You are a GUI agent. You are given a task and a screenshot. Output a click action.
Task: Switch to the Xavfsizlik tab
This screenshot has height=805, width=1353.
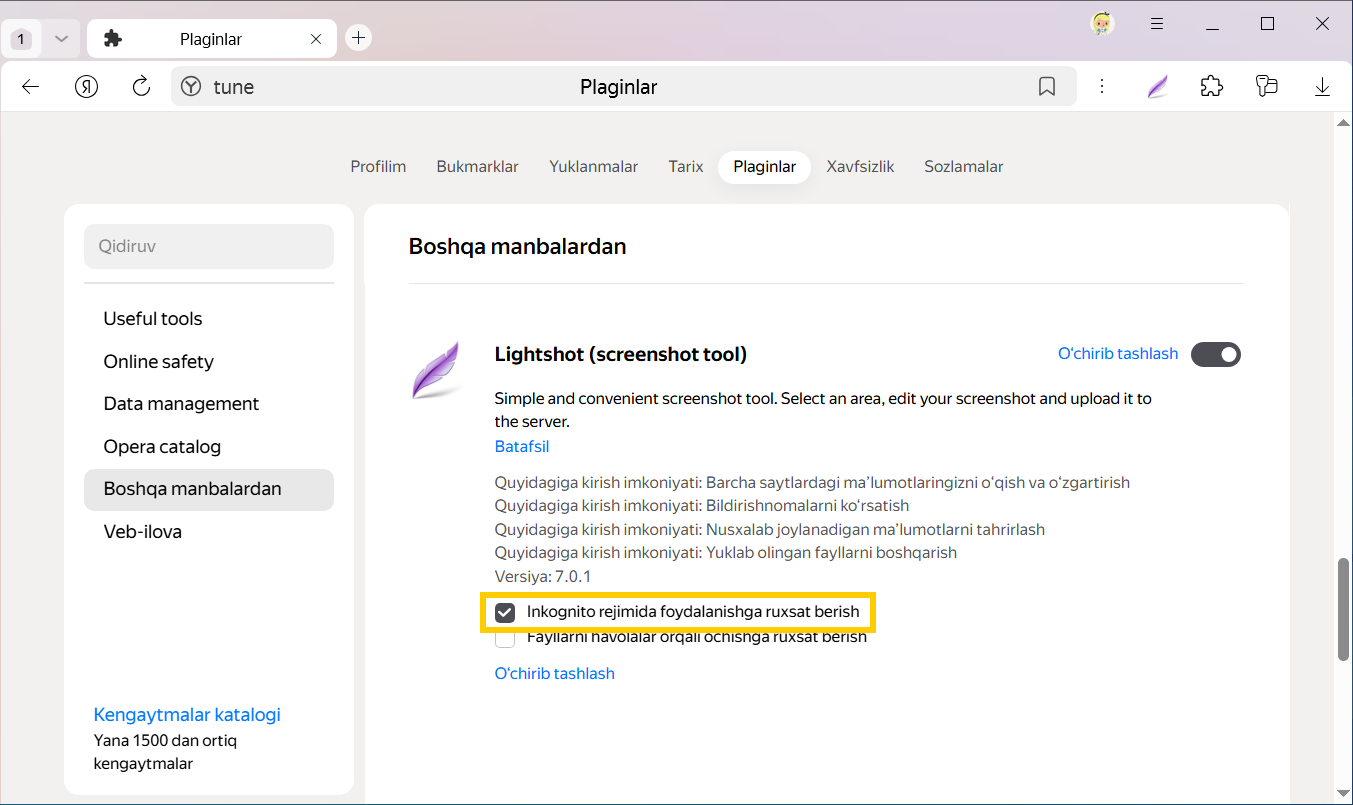click(x=860, y=167)
